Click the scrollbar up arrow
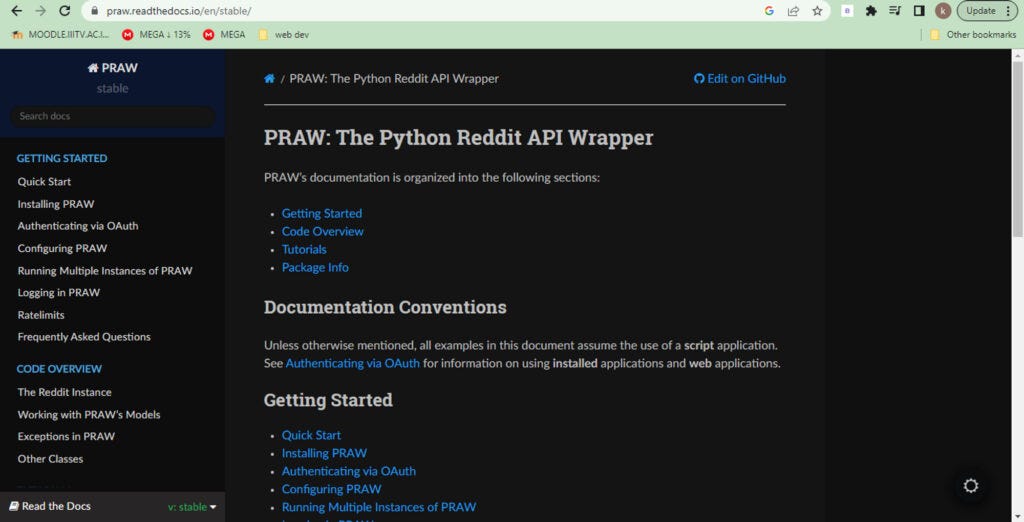 1017,56
